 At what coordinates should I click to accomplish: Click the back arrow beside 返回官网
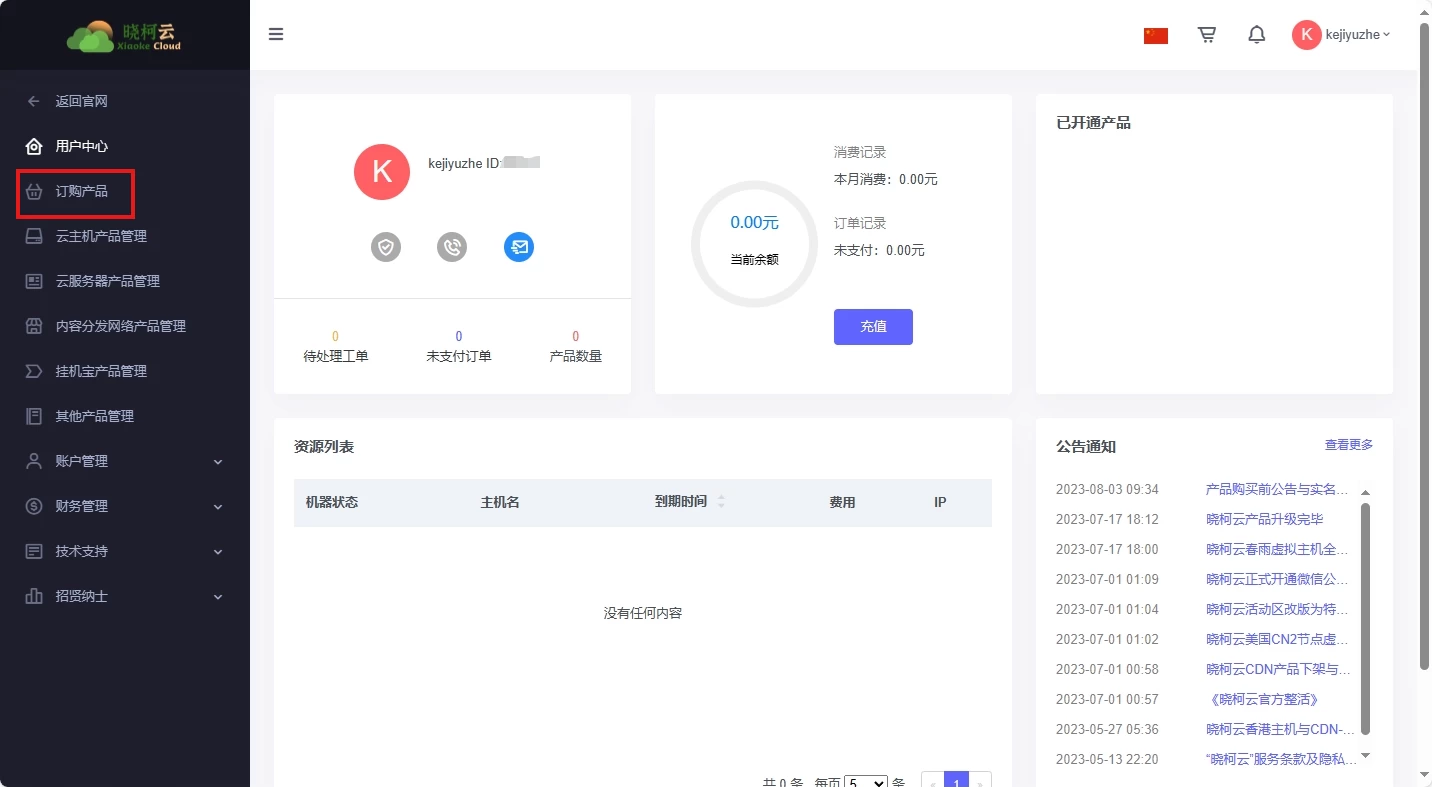tap(34, 101)
